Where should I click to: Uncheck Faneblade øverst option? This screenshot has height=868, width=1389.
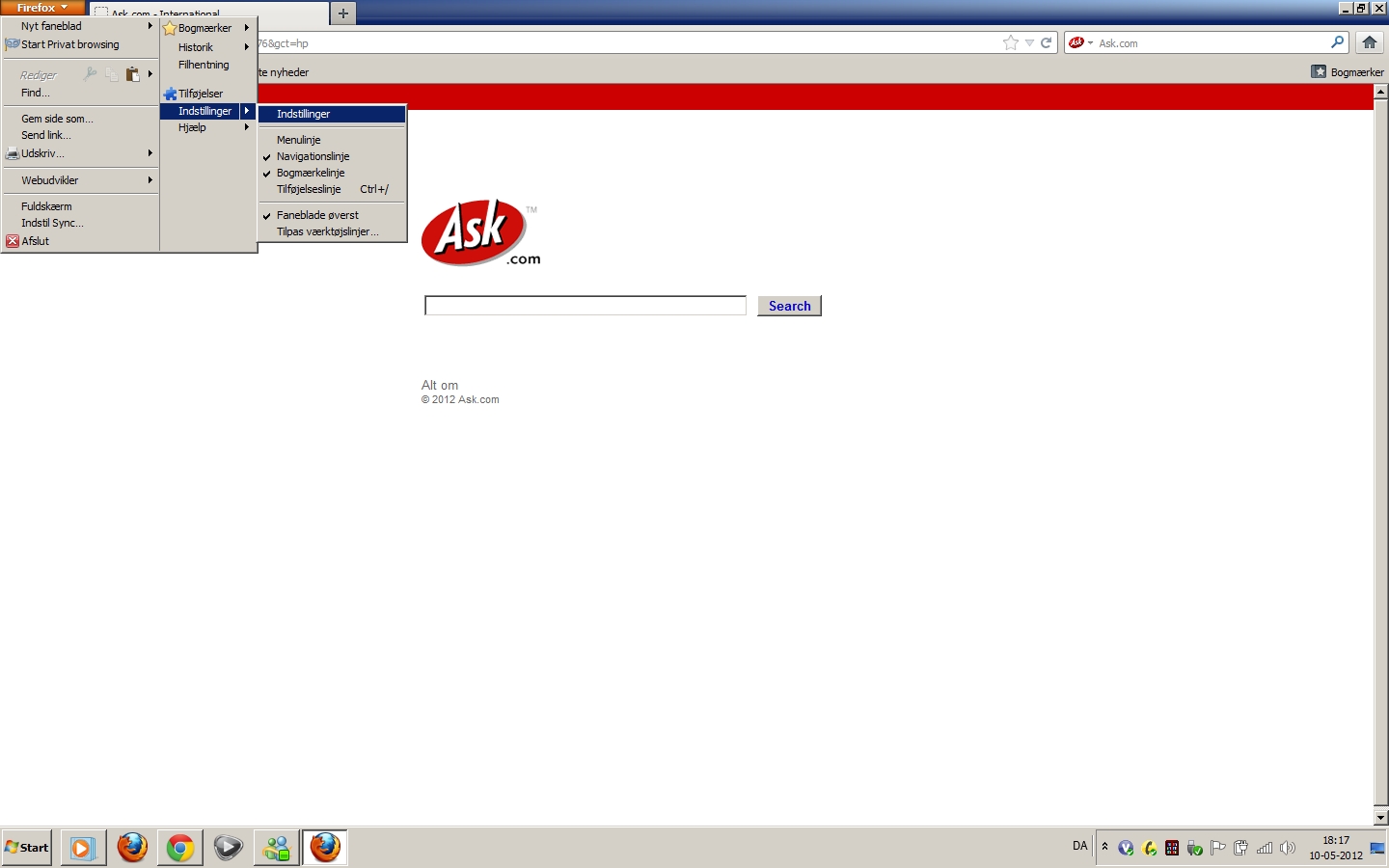click(332, 215)
